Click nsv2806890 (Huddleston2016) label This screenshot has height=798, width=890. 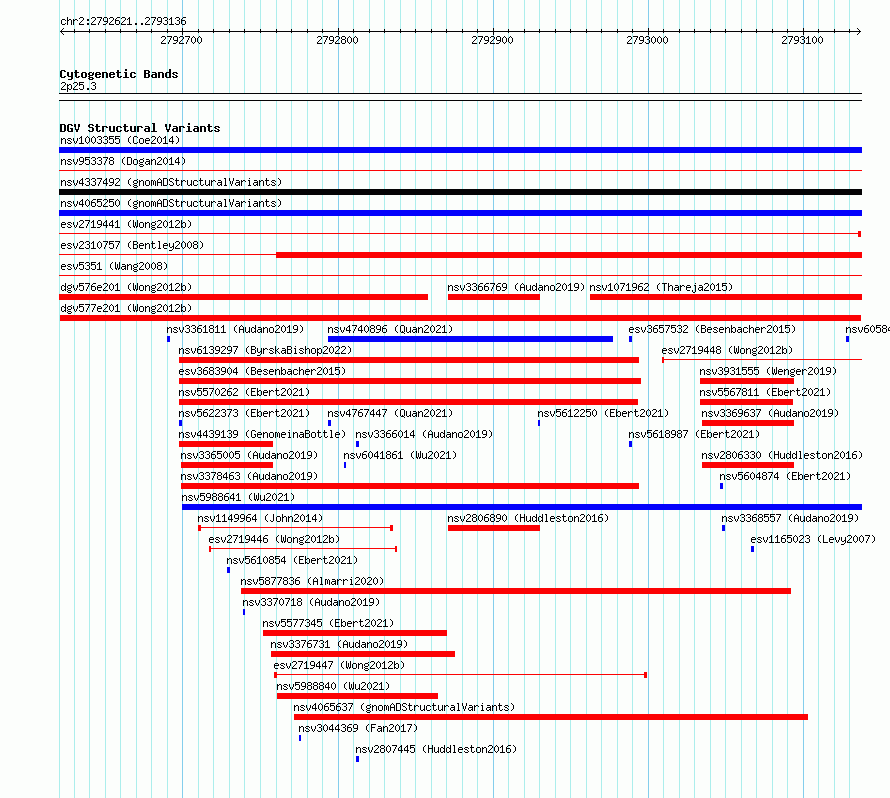point(528,518)
